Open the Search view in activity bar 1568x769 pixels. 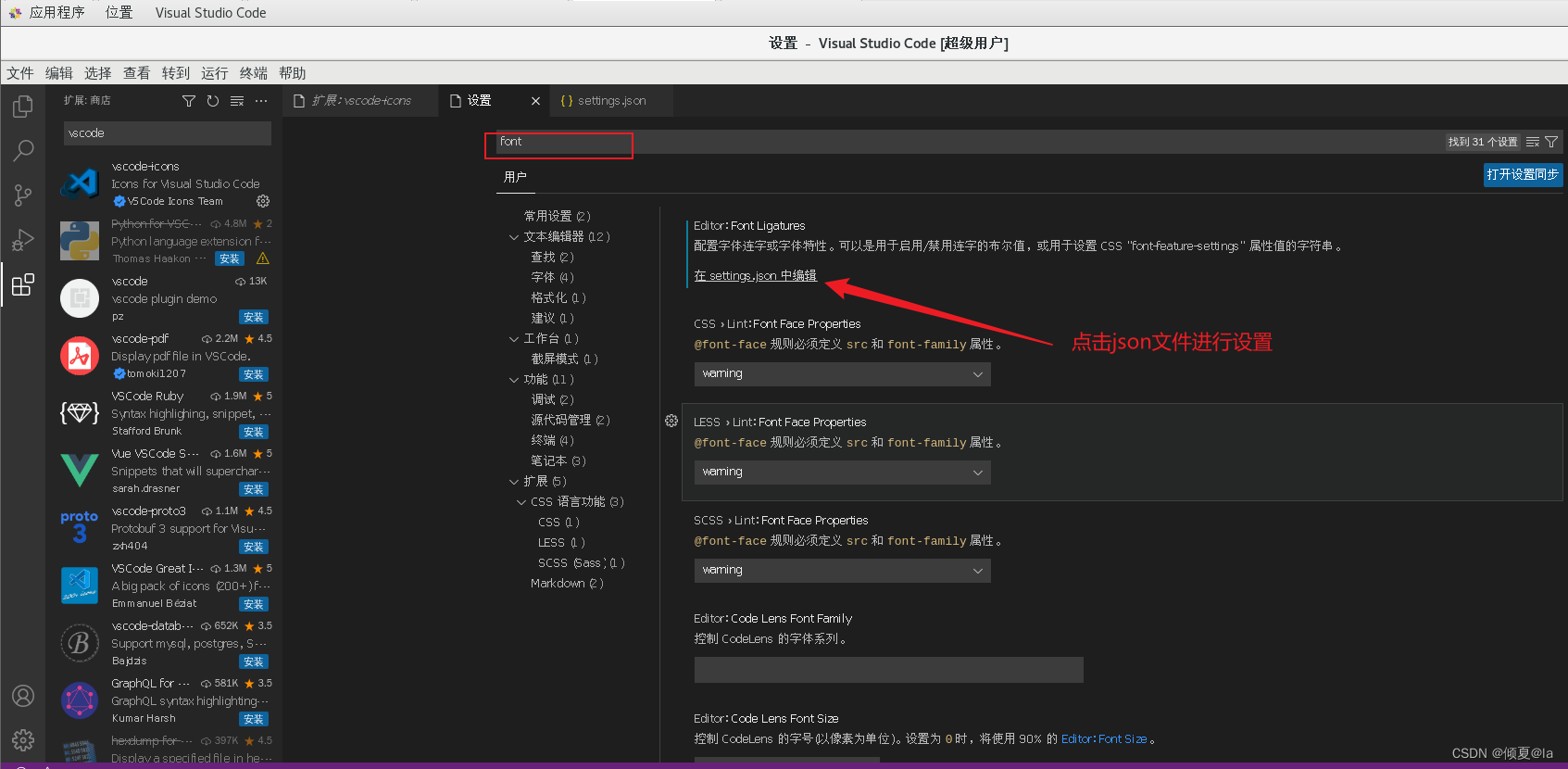pos(23,150)
